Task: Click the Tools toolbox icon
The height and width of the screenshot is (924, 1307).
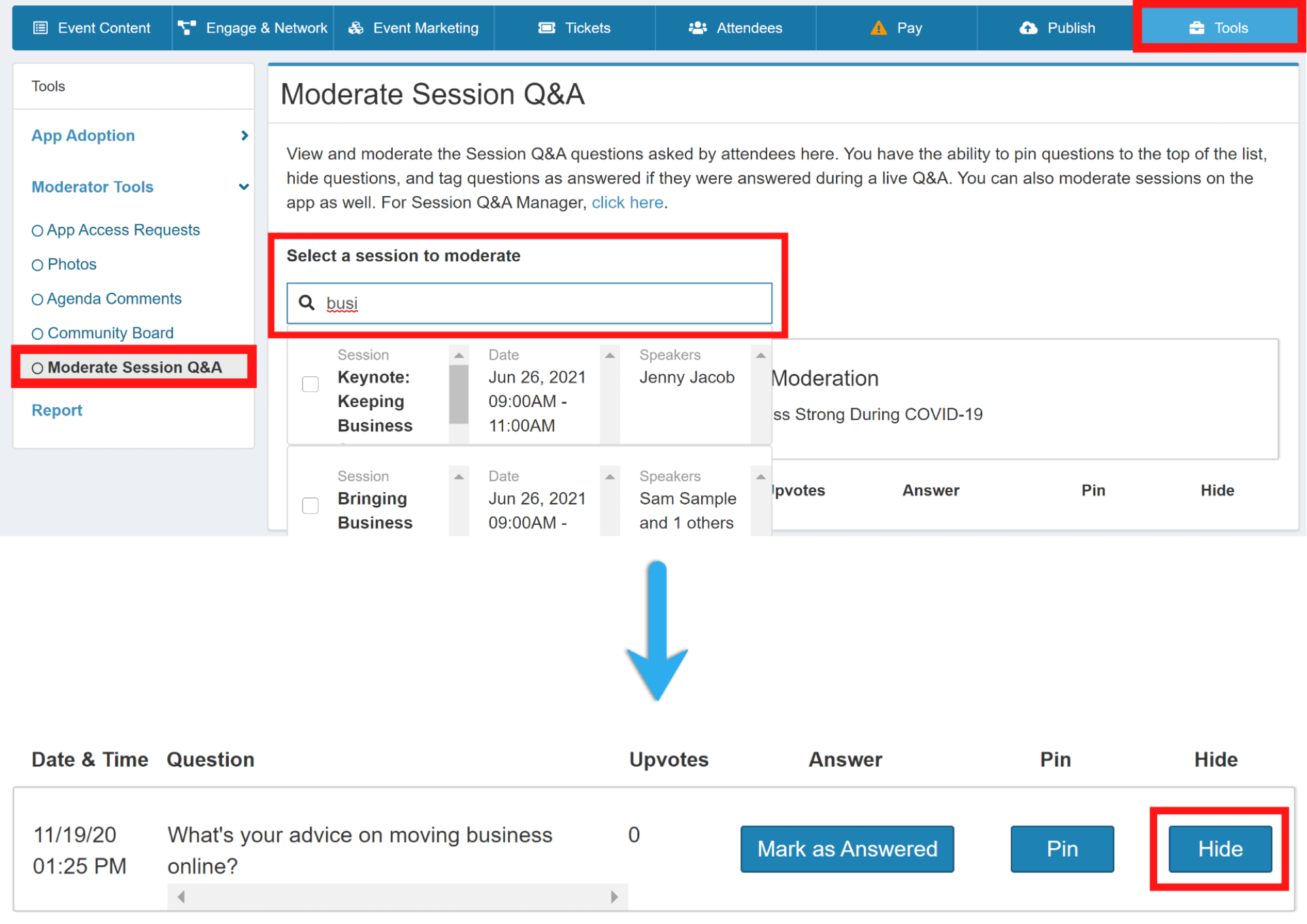Action: [1196, 27]
